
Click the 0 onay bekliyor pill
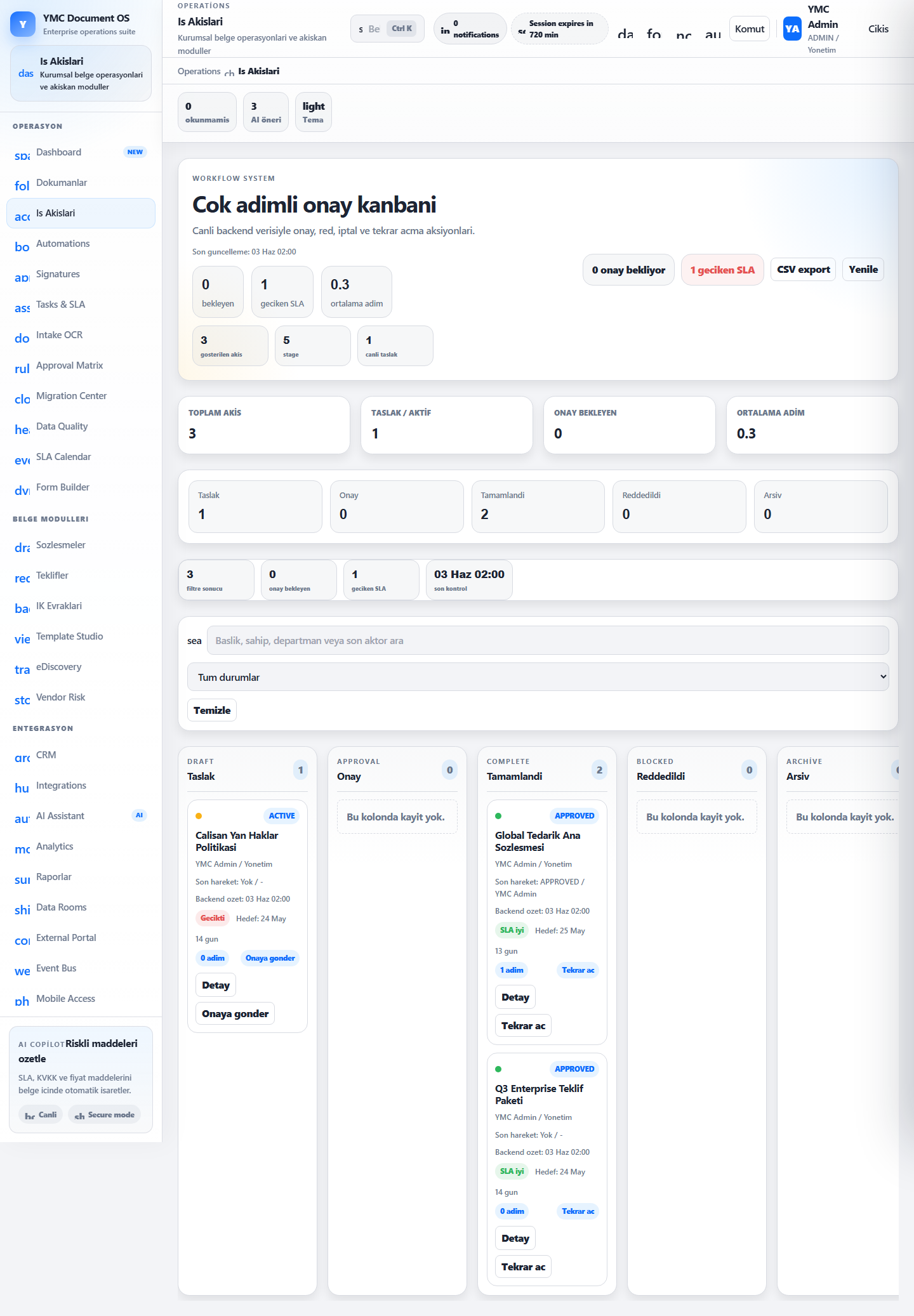pyautogui.click(x=628, y=270)
